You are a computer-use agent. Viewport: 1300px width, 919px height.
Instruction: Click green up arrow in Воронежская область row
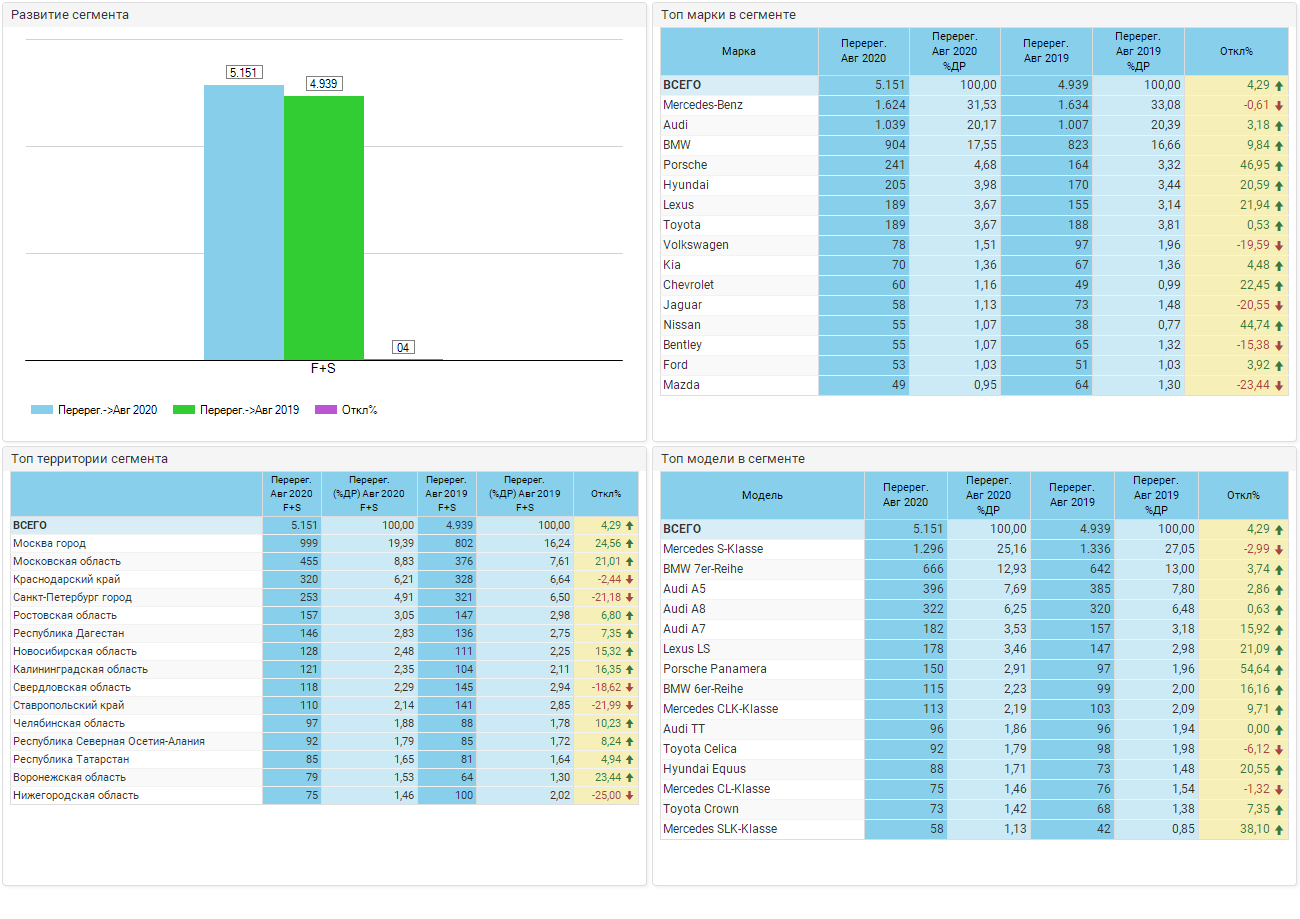[630, 777]
